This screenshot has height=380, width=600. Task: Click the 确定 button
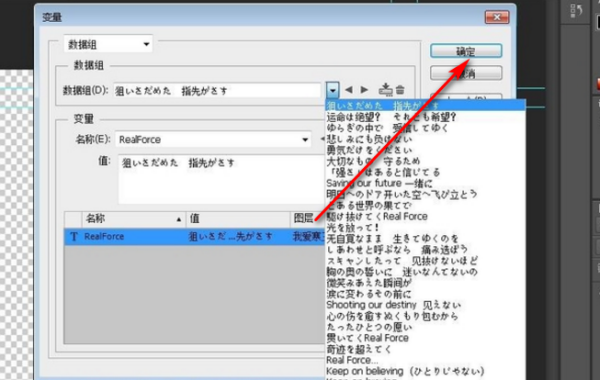tap(466, 51)
